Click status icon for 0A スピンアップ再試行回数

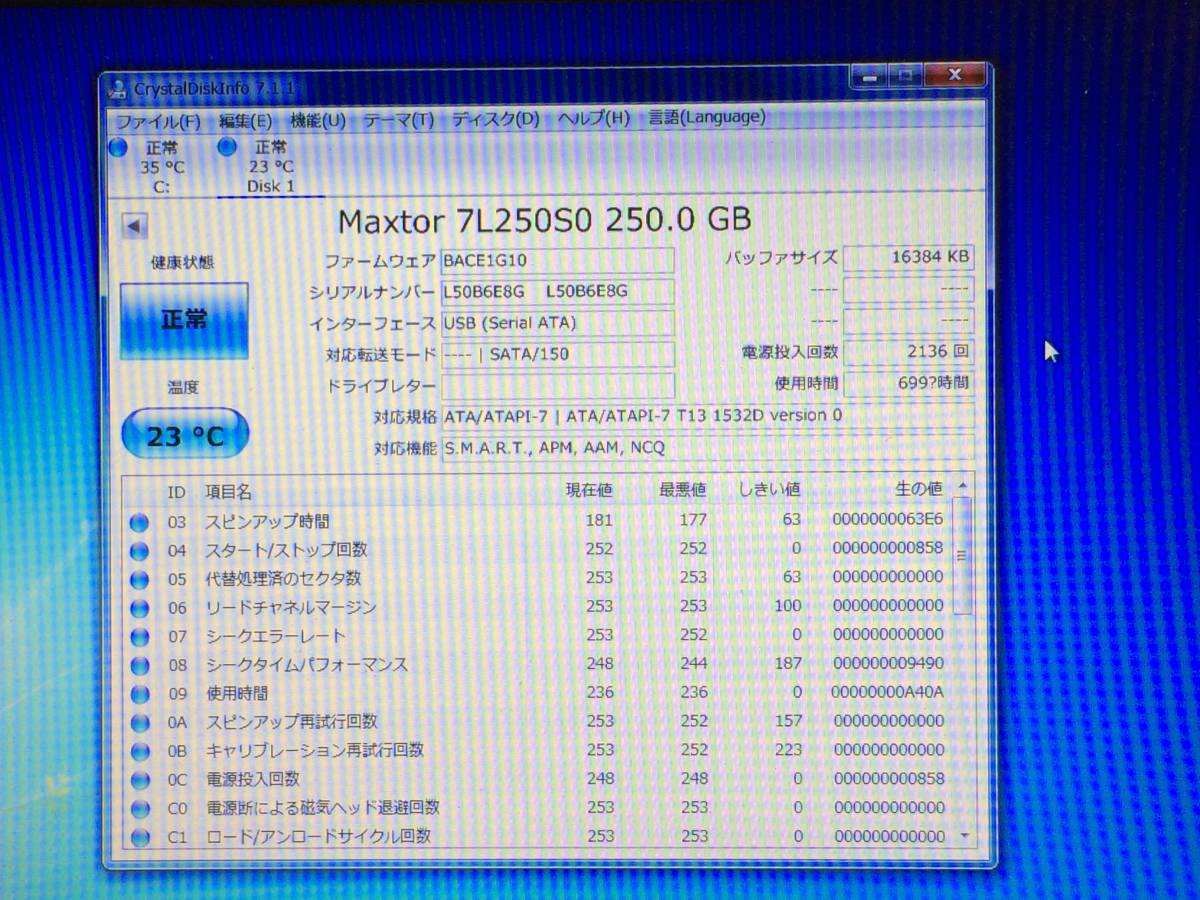tap(139, 723)
